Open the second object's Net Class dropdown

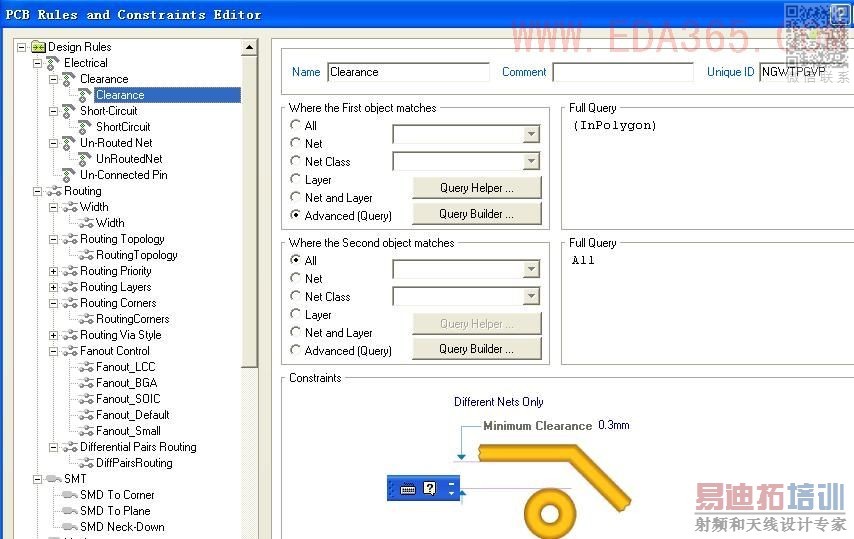pyautogui.click(x=530, y=296)
